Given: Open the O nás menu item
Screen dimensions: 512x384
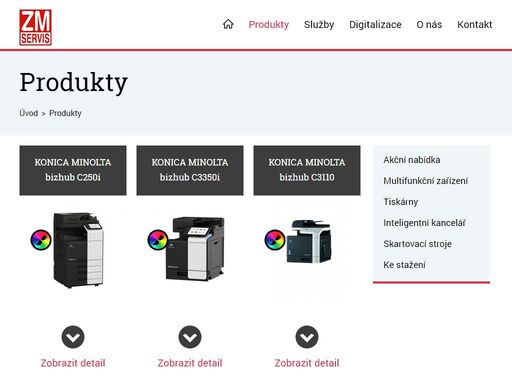Looking at the screenshot, I should coord(429,25).
